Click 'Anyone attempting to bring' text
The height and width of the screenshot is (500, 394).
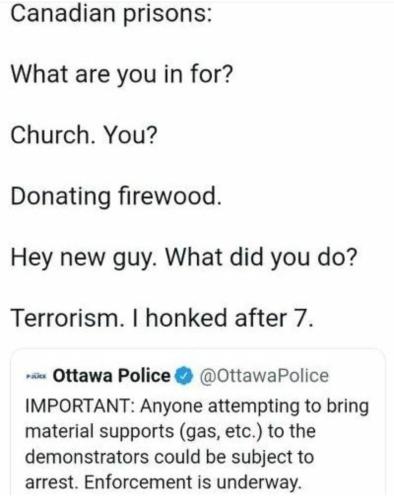pyautogui.click(x=254, y=407)
